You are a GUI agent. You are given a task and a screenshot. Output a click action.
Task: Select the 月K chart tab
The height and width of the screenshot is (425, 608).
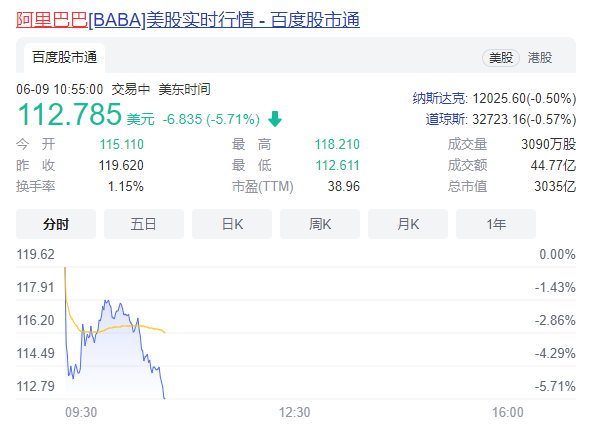(408, 224)
